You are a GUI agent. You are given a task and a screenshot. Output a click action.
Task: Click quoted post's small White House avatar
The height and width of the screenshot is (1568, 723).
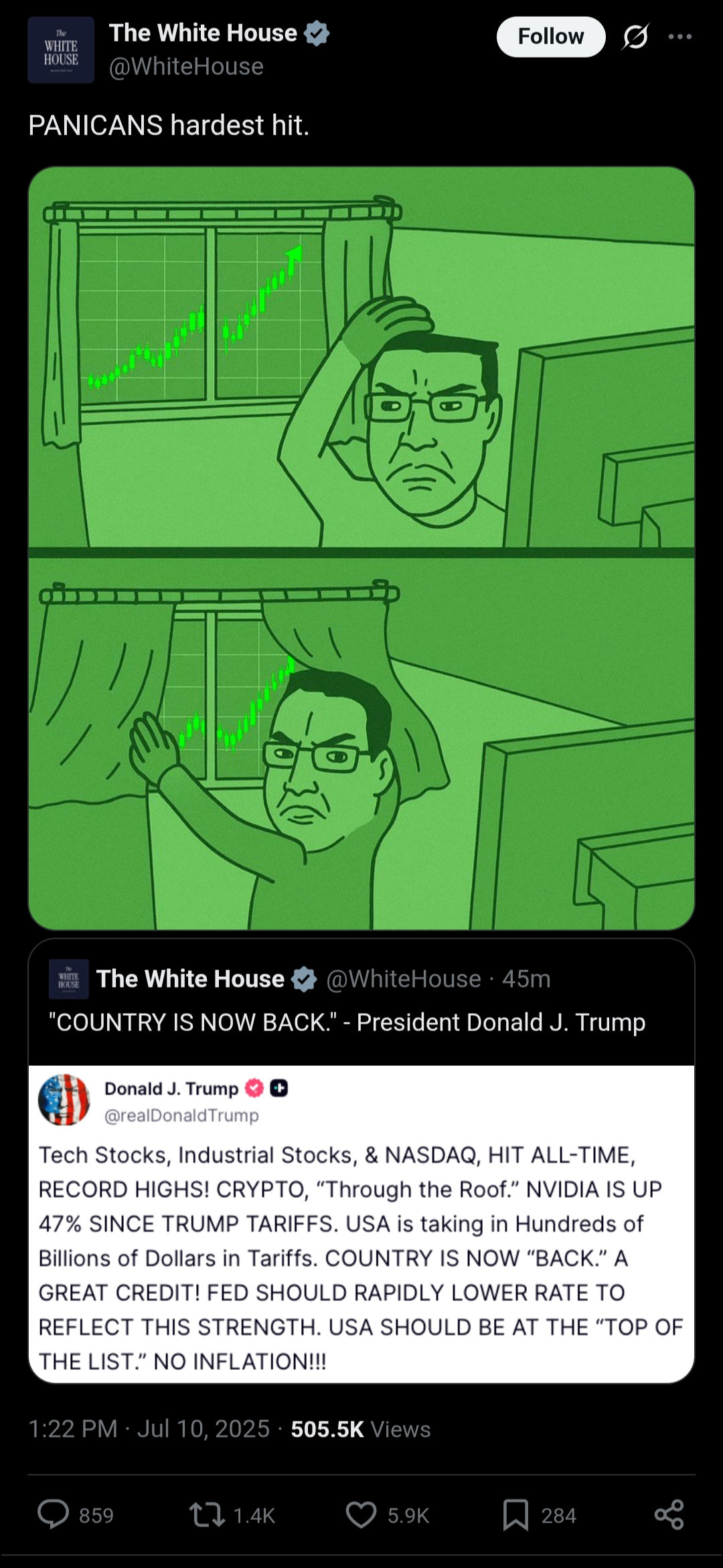(69, 979)
